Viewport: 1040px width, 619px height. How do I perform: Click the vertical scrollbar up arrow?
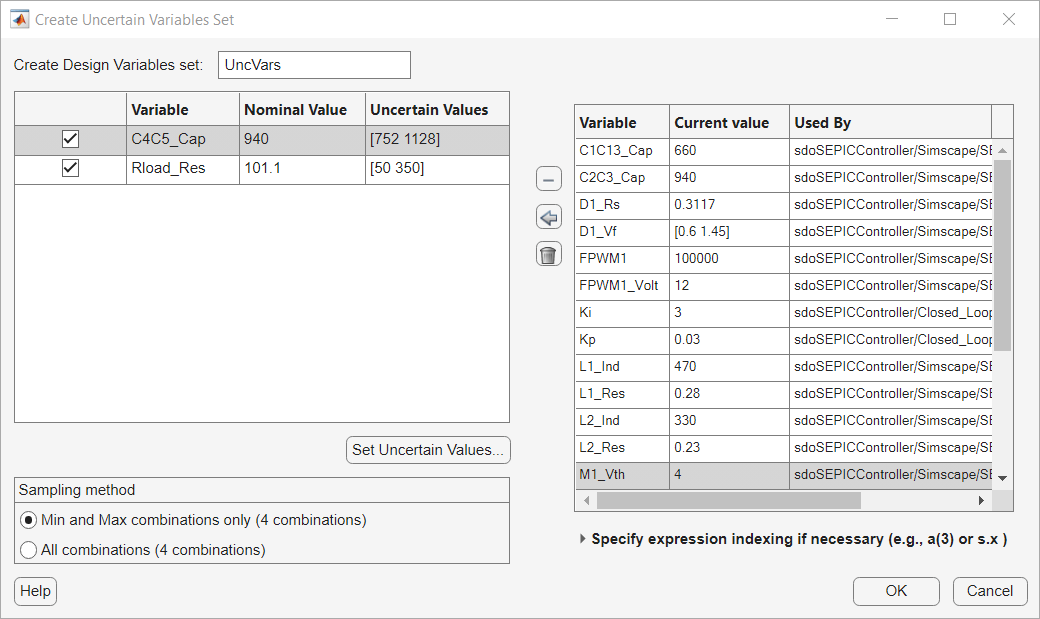(1002, 151)
